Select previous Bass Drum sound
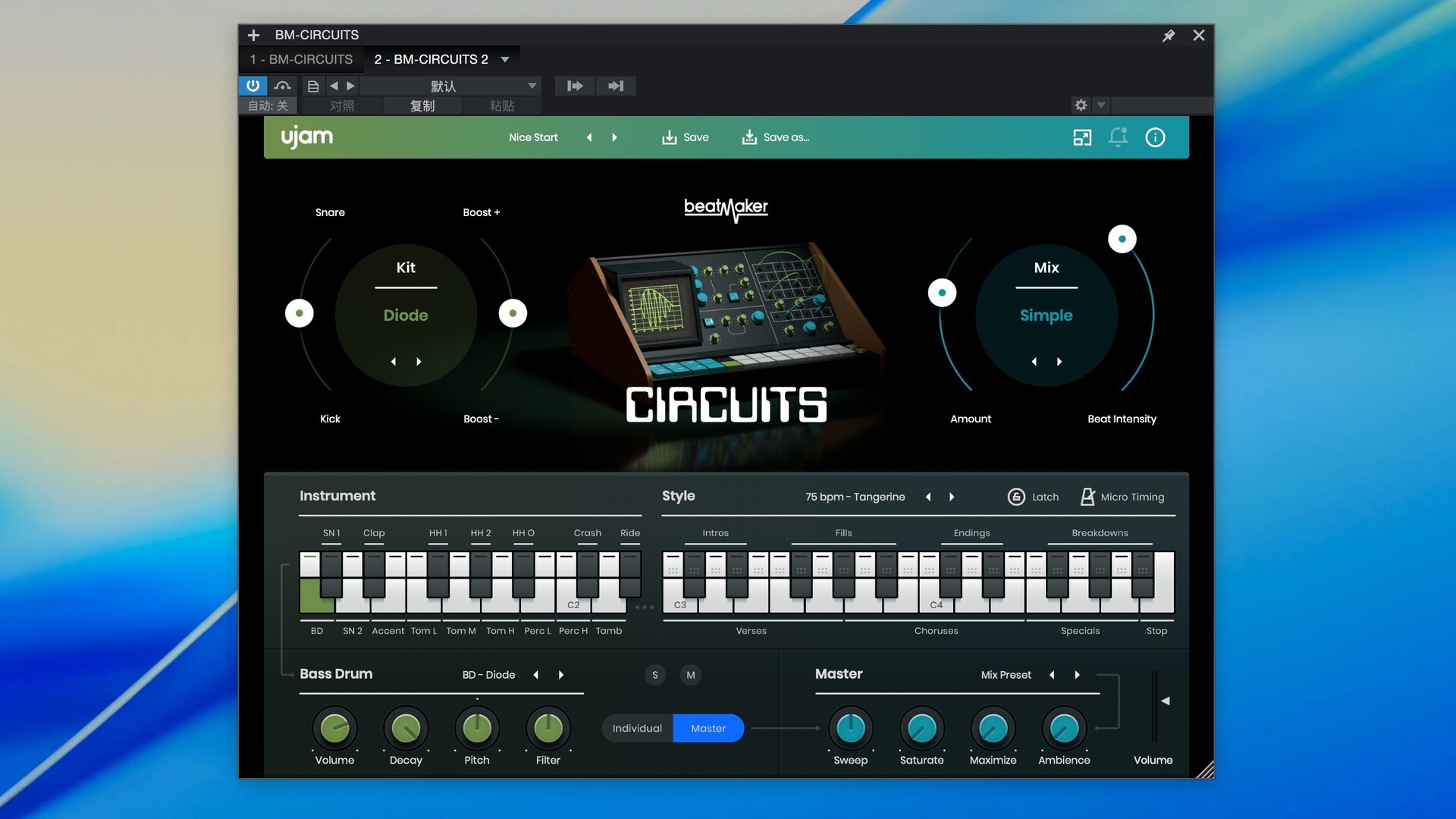This screenshot has width=1456, height=819. point(536,675)
